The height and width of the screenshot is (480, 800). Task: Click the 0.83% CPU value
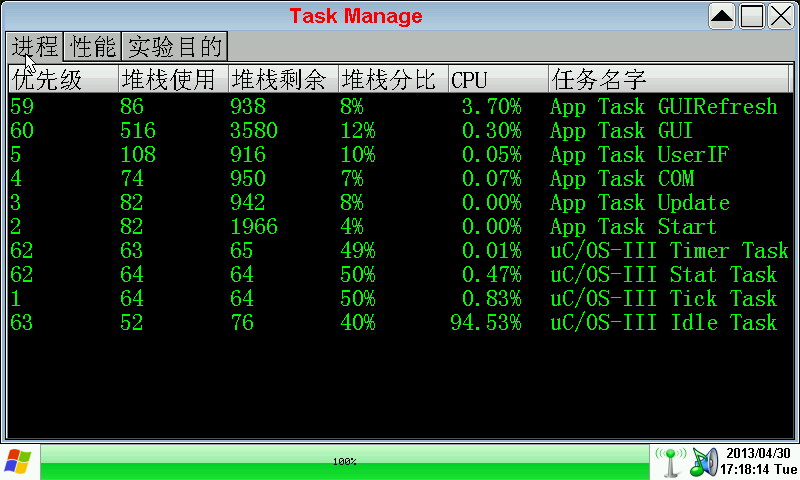click(x=492, y=299)
